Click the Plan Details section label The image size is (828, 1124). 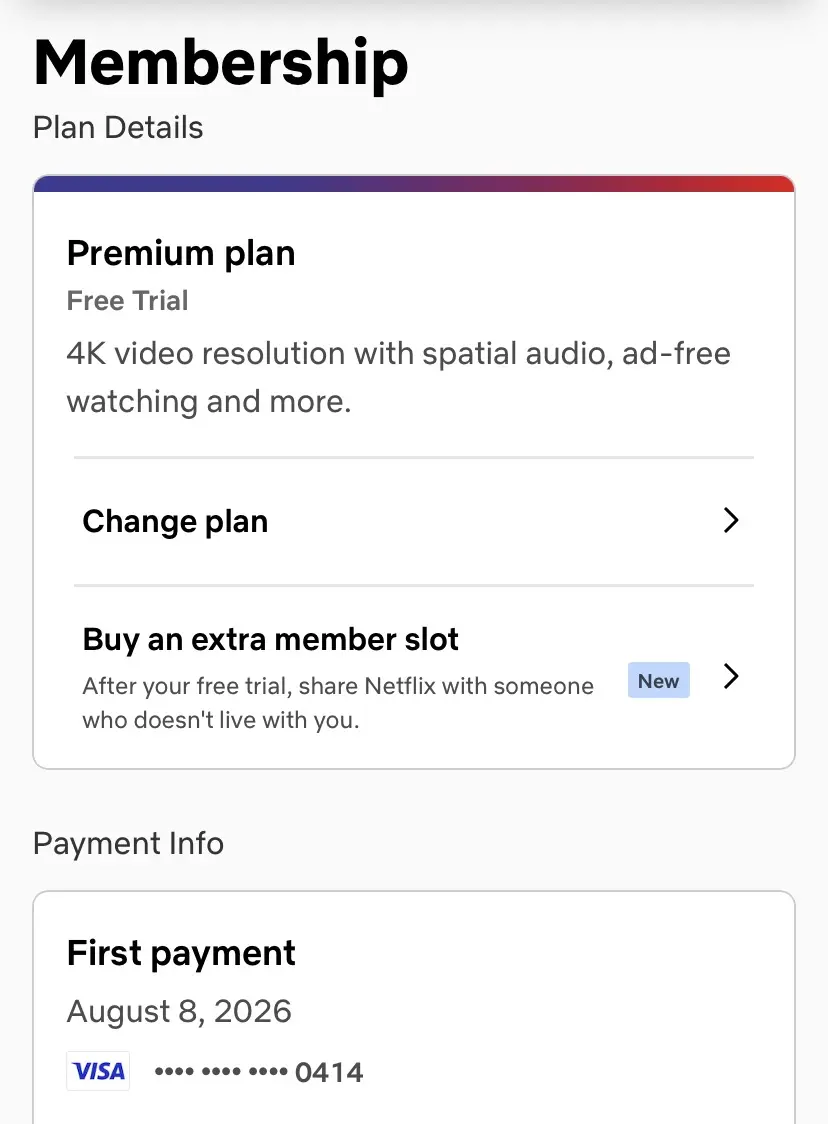pyautogui.click(x=118, y=128)
